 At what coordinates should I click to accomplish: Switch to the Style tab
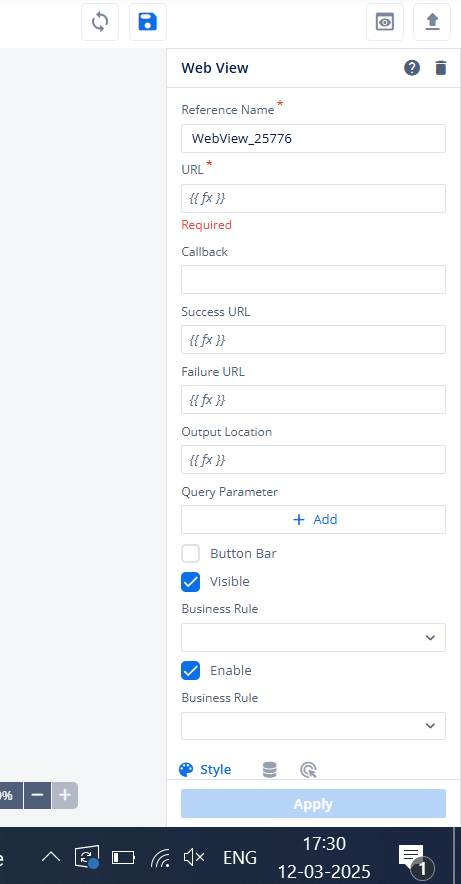click(205, 770)
